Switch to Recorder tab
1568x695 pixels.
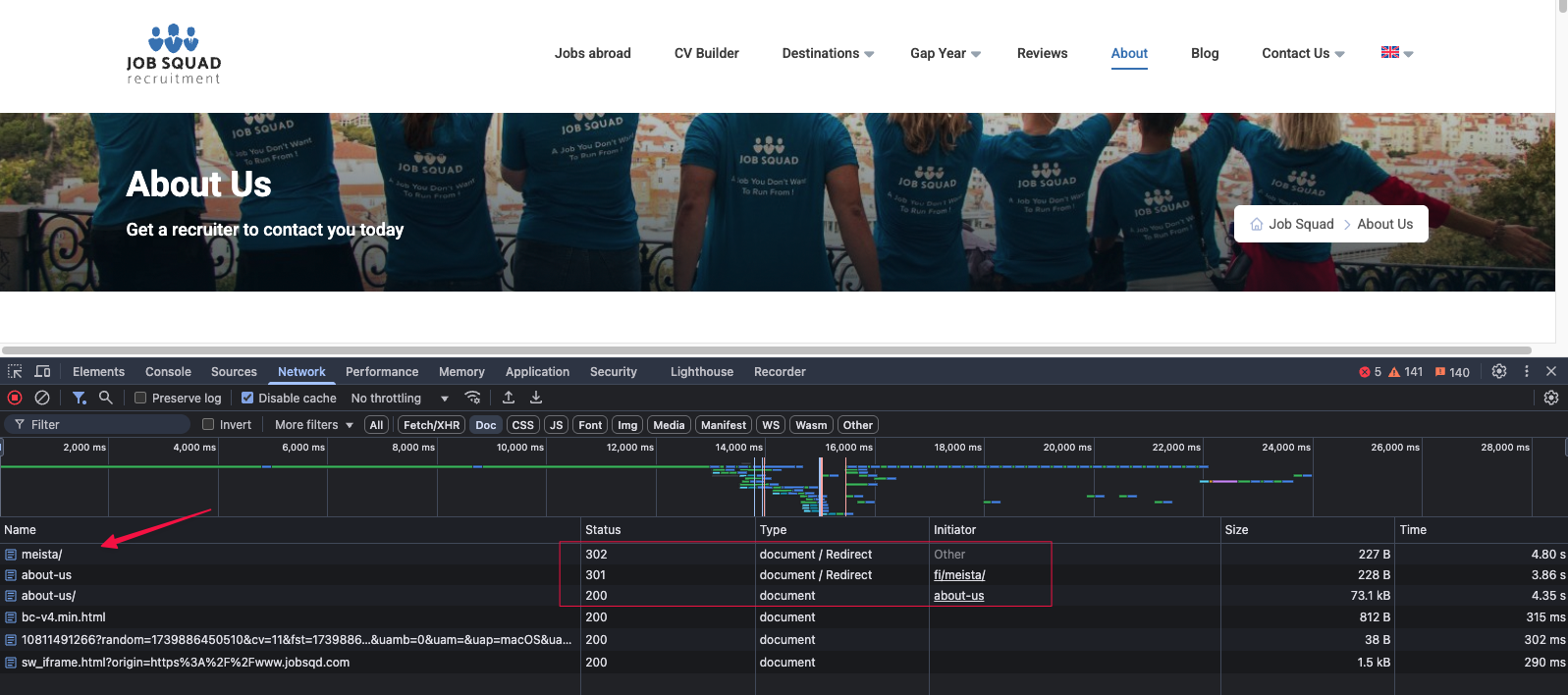780,371
